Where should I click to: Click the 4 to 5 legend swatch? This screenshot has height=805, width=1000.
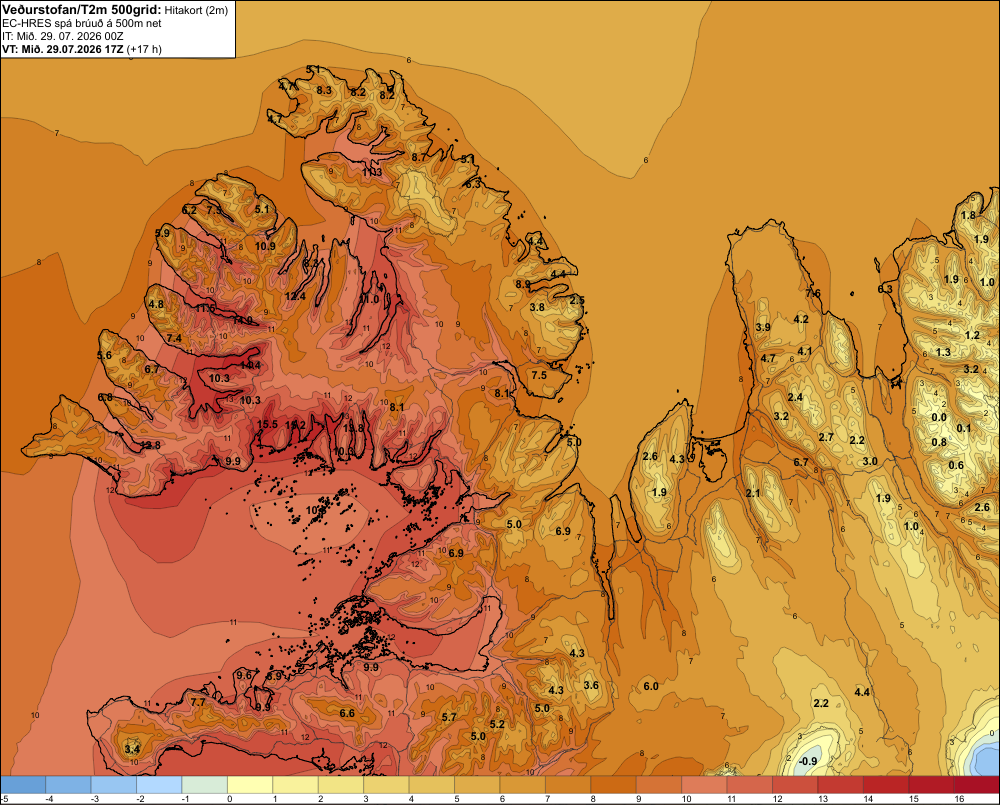[432, 784]
